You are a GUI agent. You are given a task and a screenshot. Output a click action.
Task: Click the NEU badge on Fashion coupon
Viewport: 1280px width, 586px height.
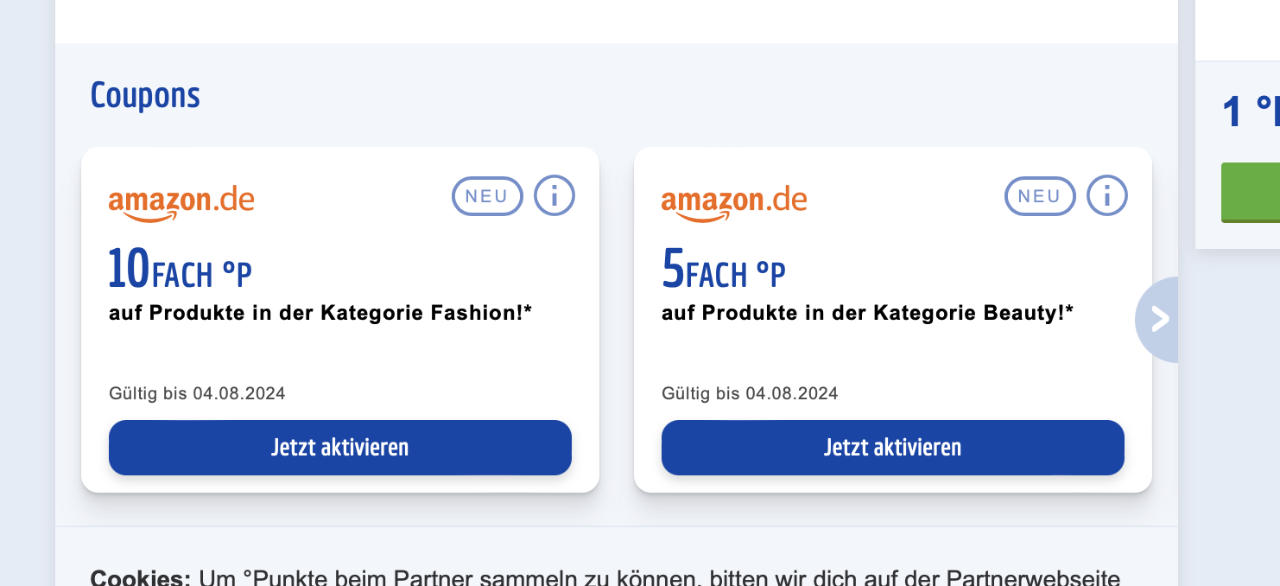pyautogui.click(x=487, y=196)
